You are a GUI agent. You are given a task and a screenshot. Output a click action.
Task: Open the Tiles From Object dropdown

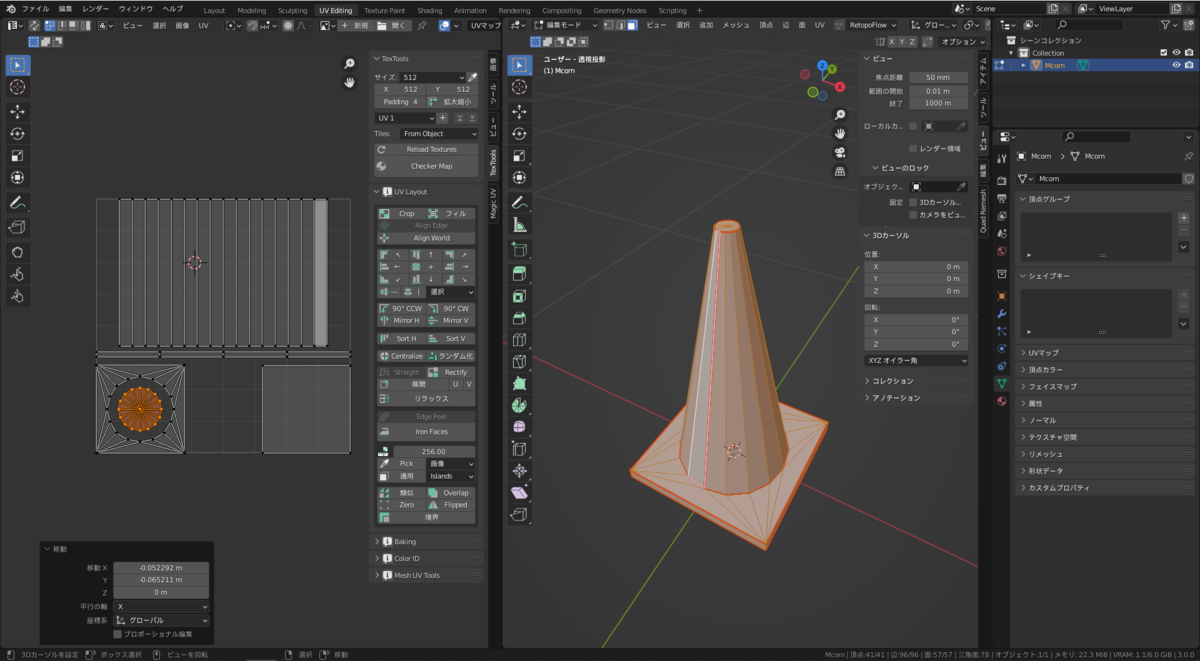[x=438, y=133]
